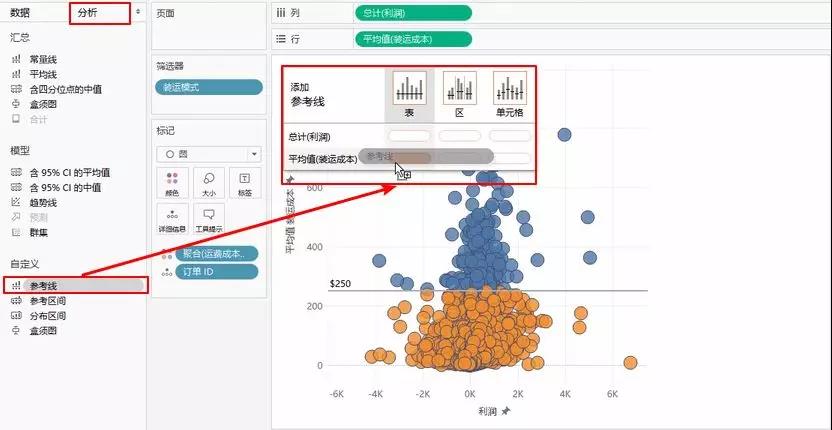
Task: Click the 总计(利润) pill on columns shelf
Action: [412, 14]
